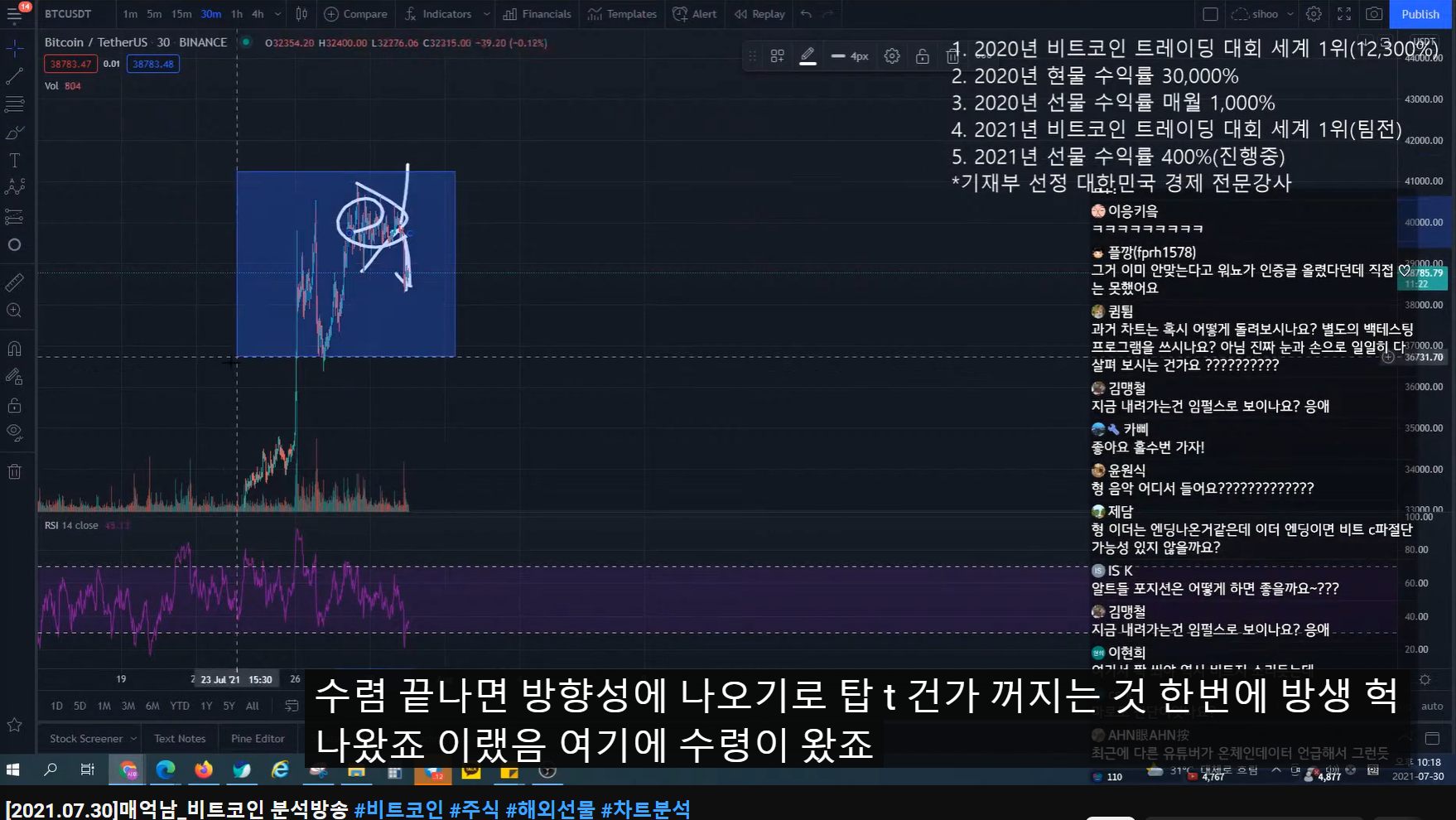Toggle magnet mode in left toolbar
Image resolution: width=1456 pixels, height=820 pixels.
pyautogui.click(x=15, y=349)
